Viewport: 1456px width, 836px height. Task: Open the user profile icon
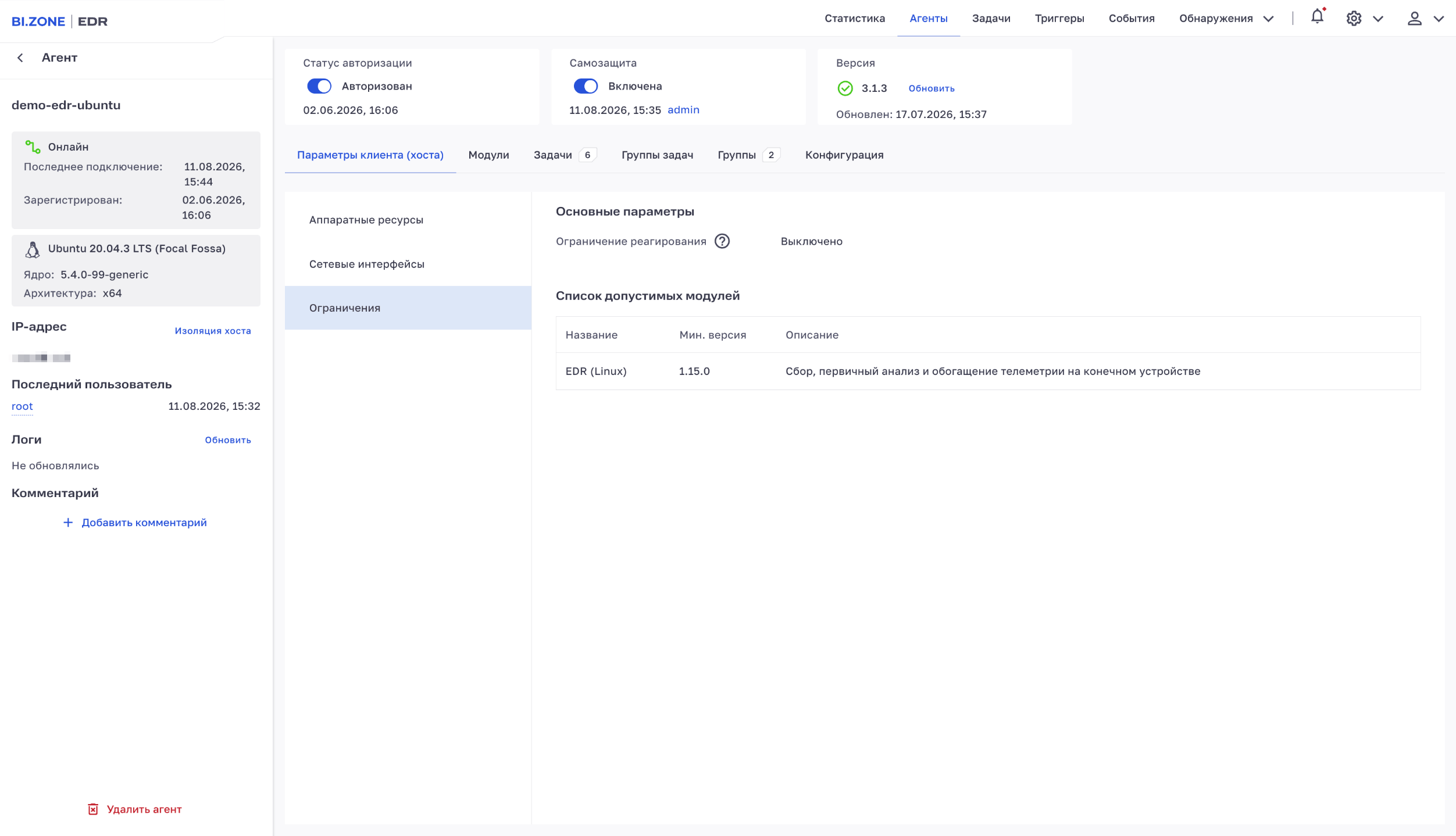click(x=1414, y=19)
